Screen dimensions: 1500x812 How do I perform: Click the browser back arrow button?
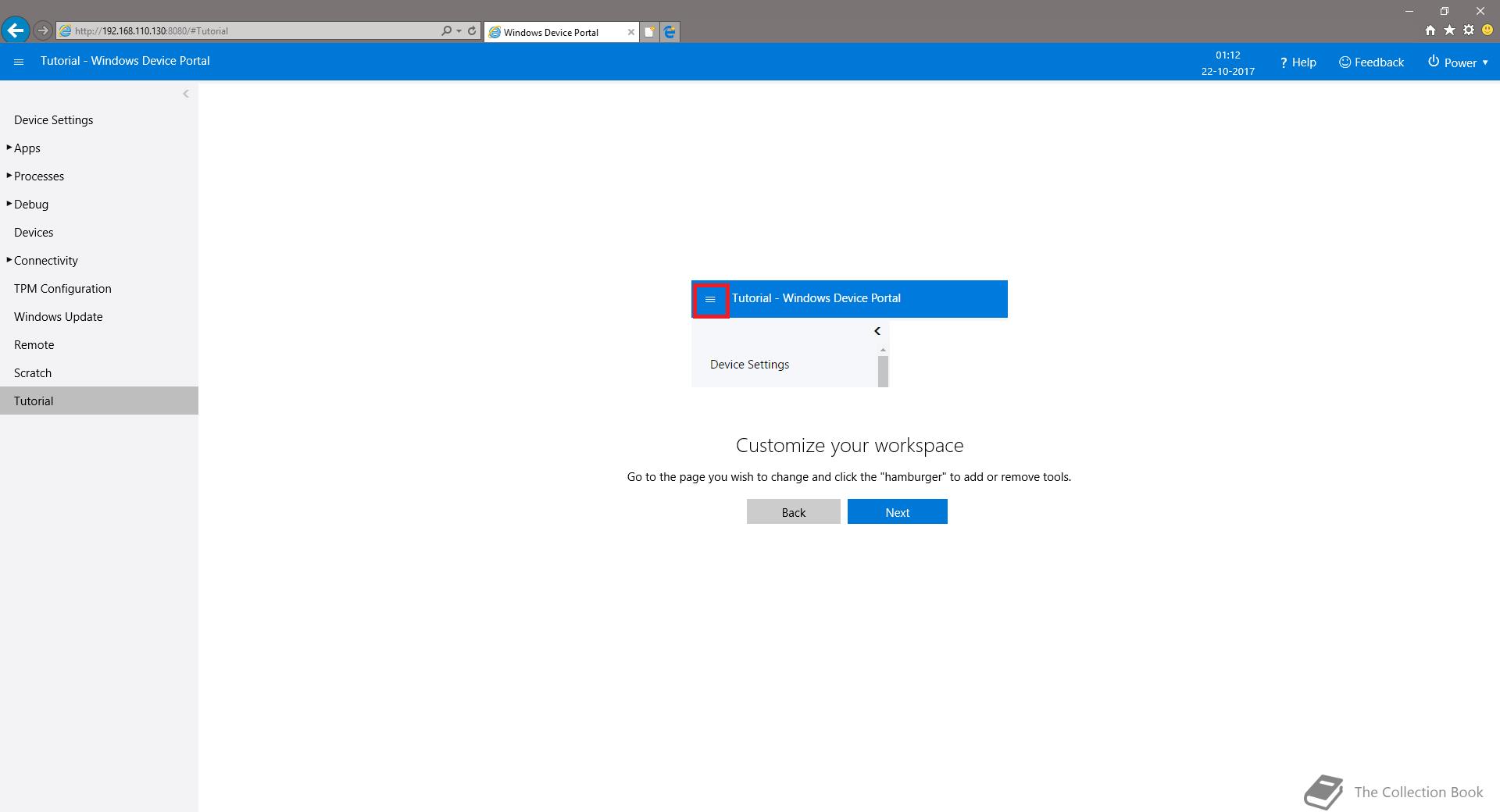pos(16,30)
